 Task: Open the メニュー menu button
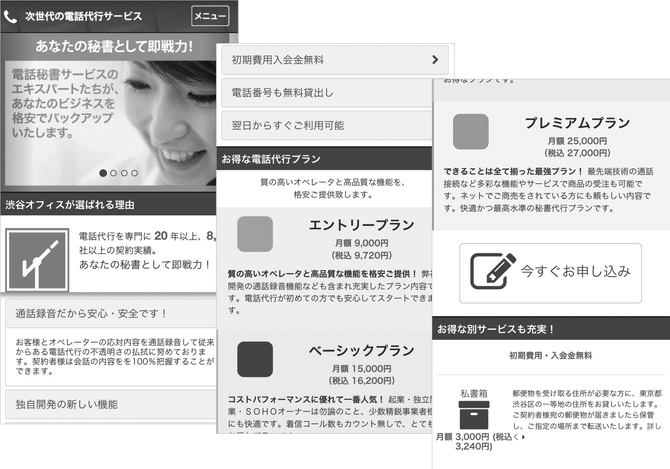pos(209,17)
